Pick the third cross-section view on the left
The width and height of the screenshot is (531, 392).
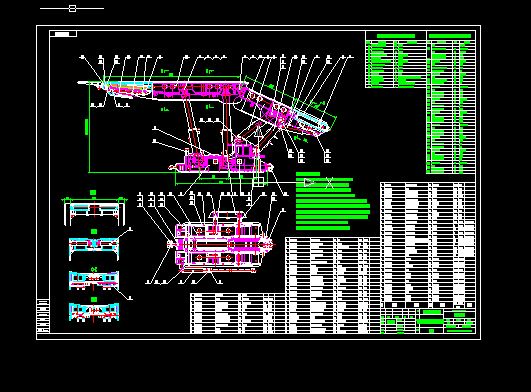[94, 280]
